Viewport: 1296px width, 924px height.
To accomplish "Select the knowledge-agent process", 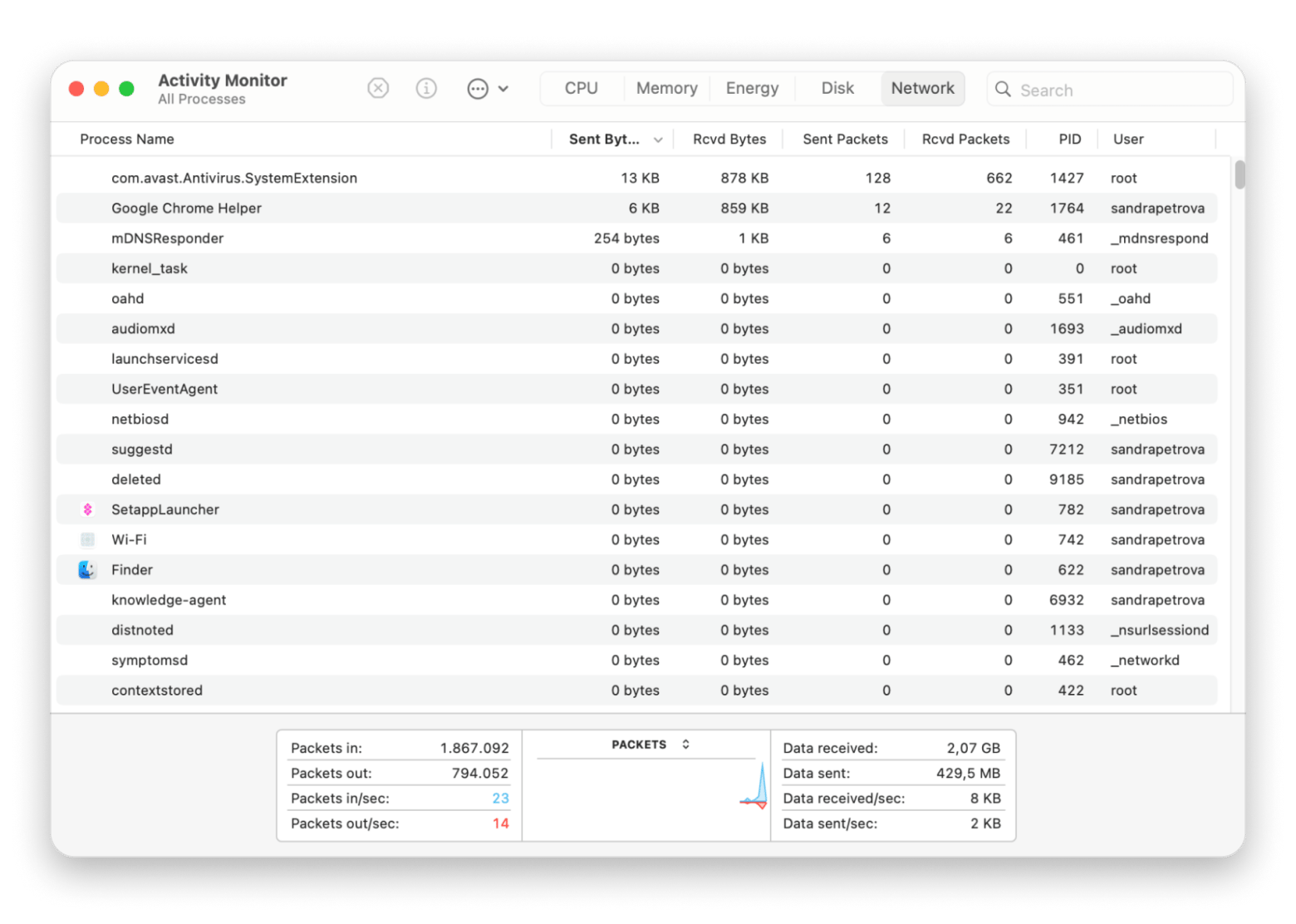I will pos(636,600).
